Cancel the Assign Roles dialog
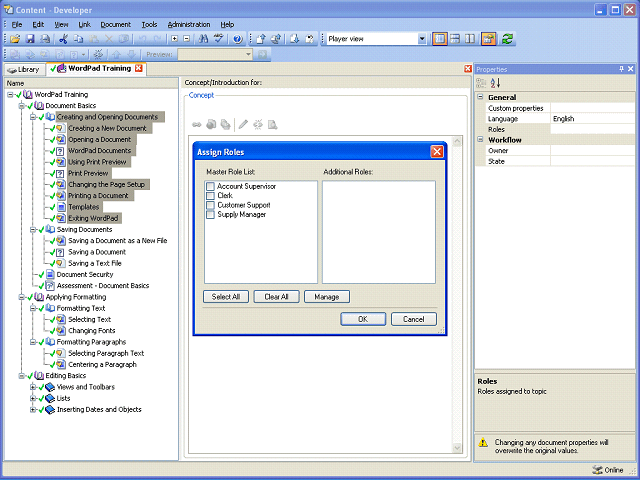 click(413, 319)
